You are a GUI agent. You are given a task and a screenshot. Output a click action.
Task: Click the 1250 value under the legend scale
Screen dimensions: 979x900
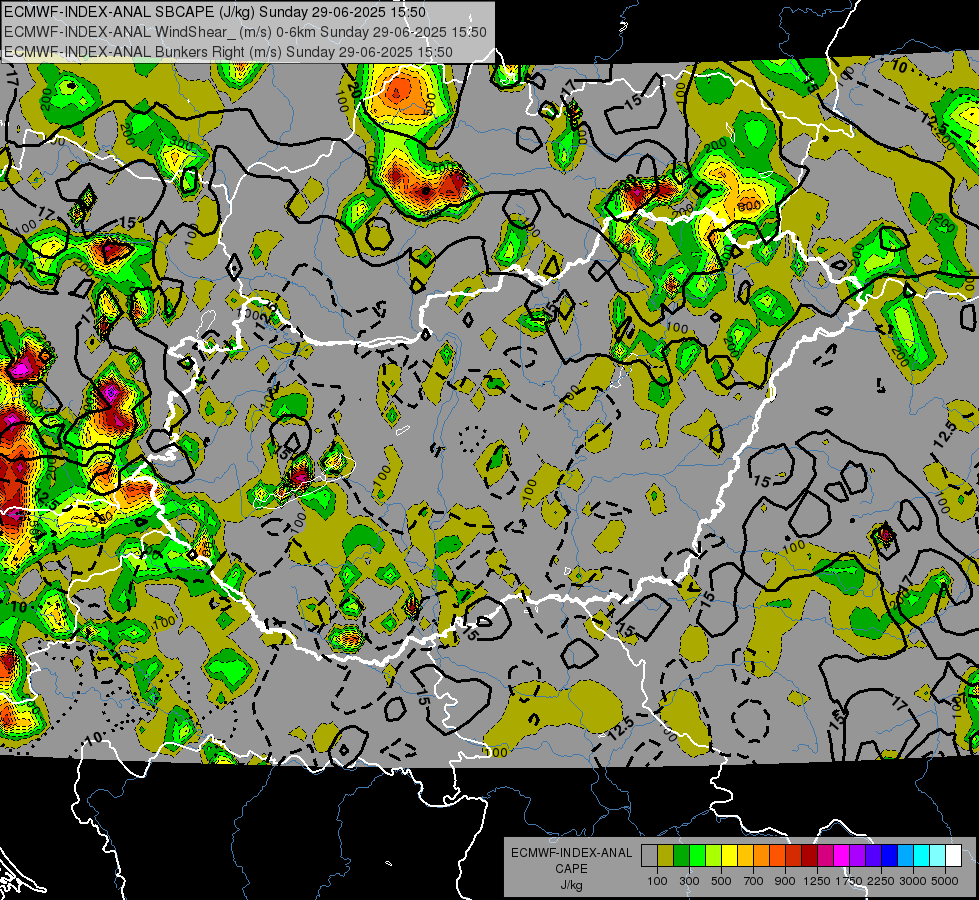[x=817, y=881]
